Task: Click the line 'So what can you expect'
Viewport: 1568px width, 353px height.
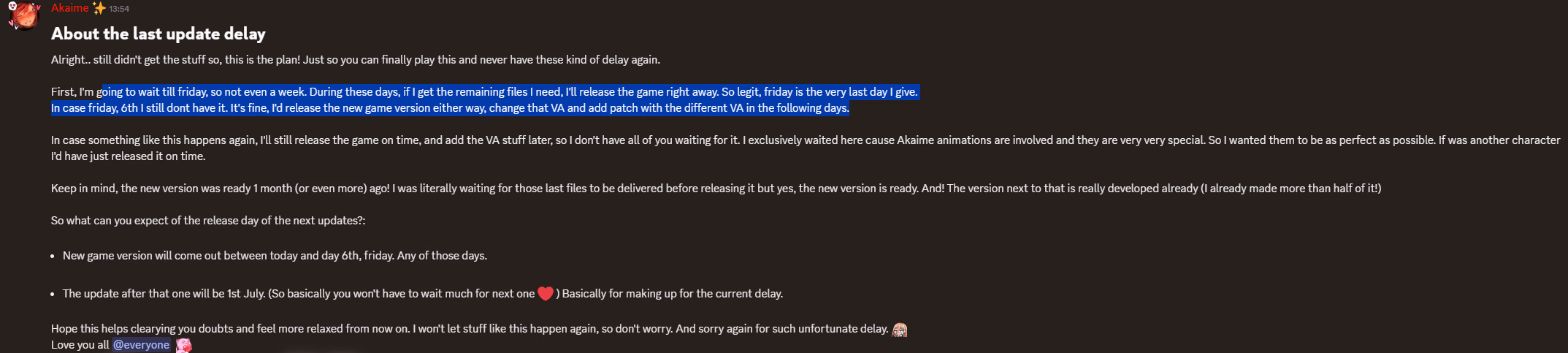Action: 208,221
